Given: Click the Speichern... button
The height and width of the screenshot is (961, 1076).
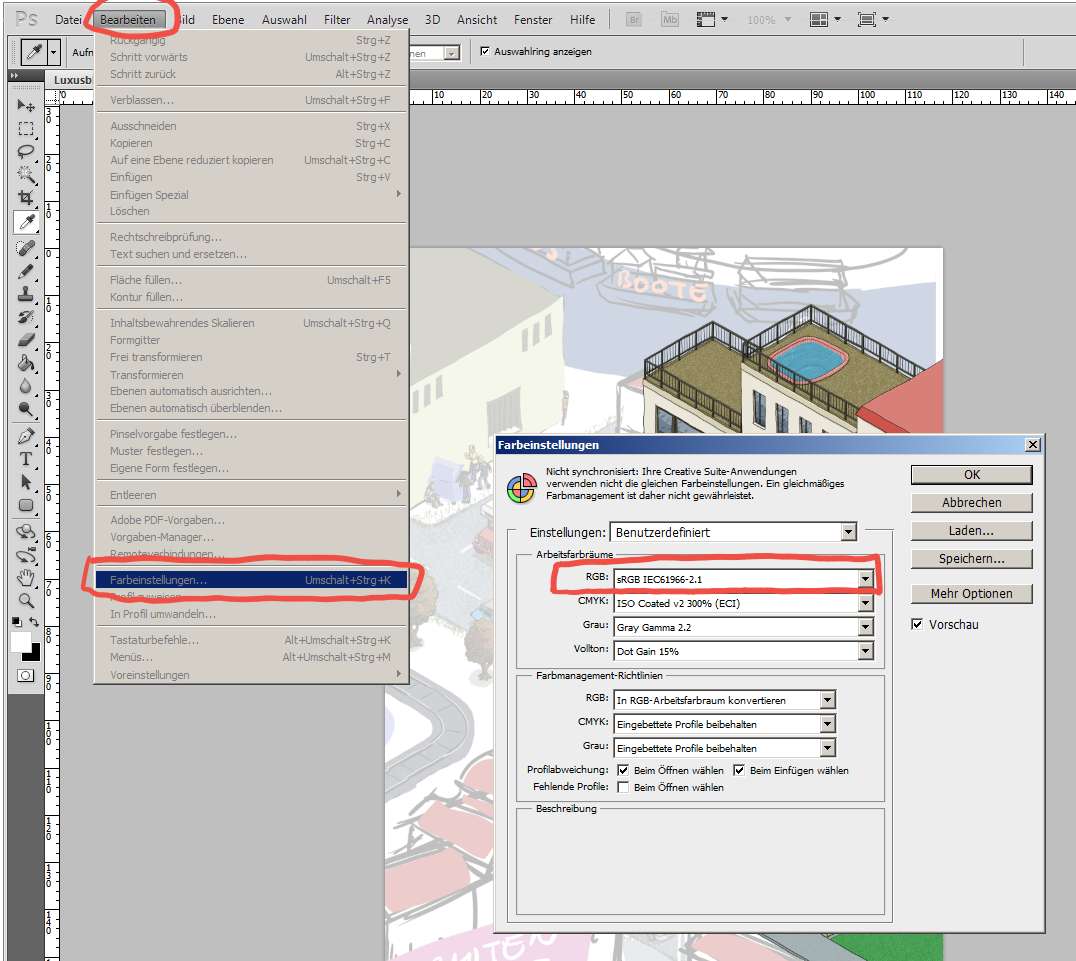Looking at the screenshot, I should (971, 559).
